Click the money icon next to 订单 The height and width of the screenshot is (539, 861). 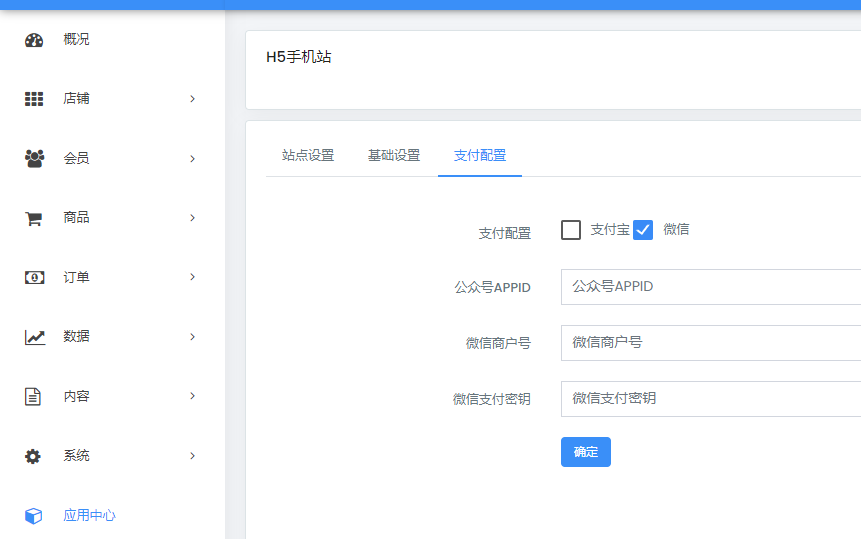coord(34,277)
